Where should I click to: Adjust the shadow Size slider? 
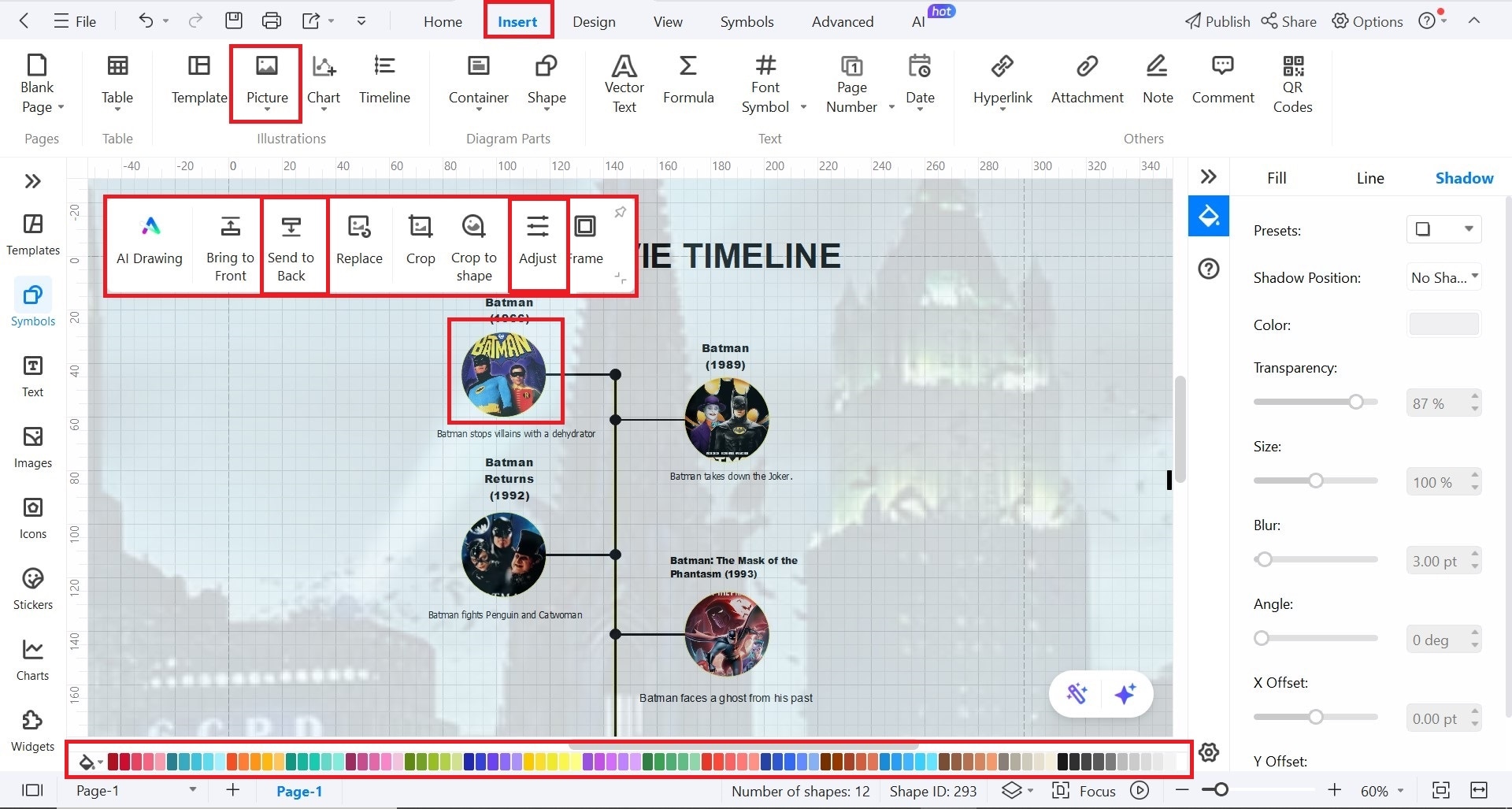pyautogui.click(x=1315, y=481)
